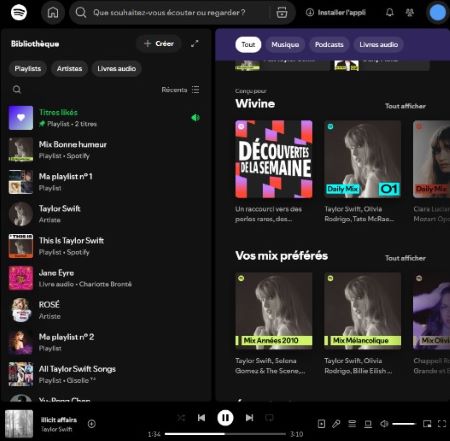Open Ma playlist n°2
The width and height of the screenshot is (450, 441).
105,342
